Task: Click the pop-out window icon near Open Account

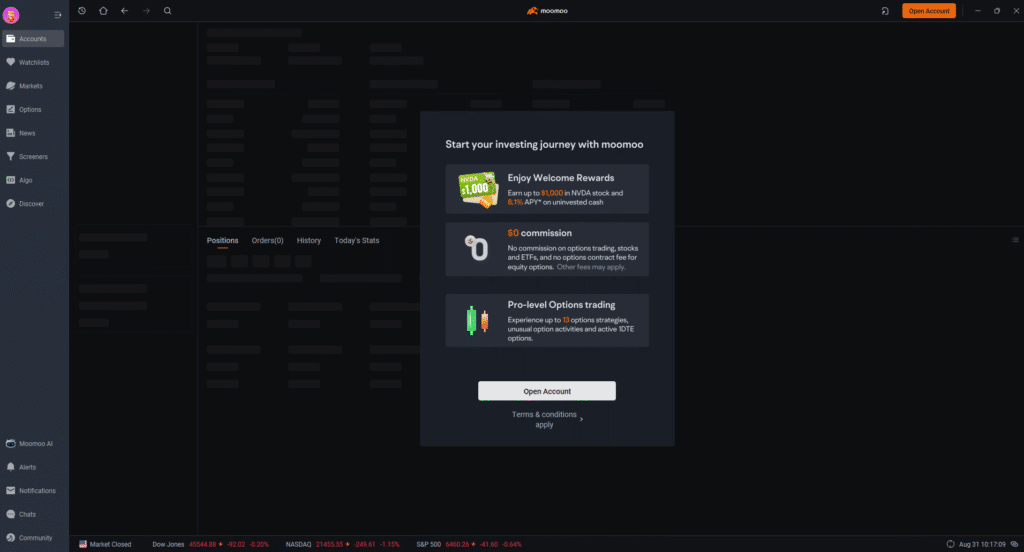Action: point(885,10)
